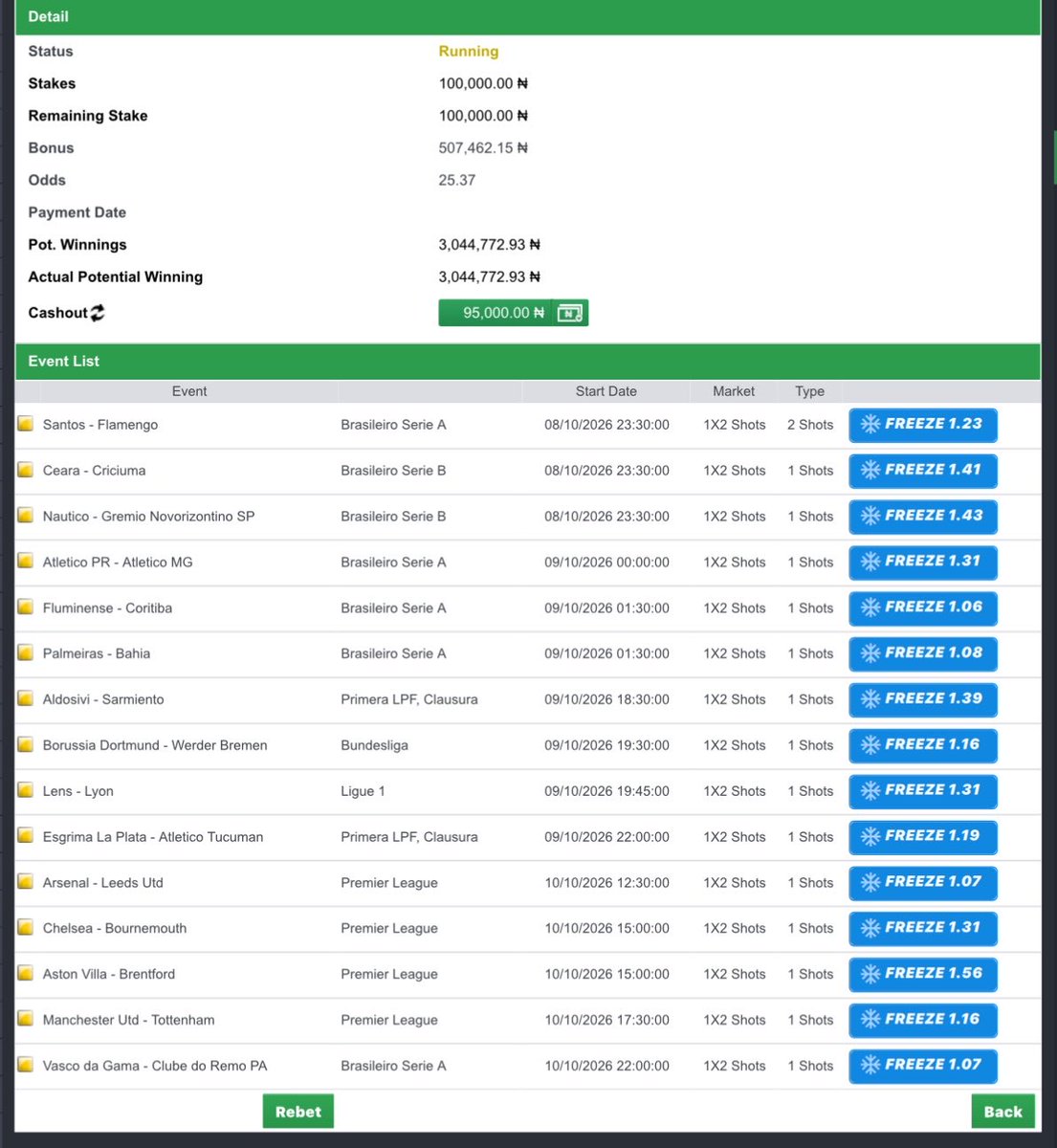Screen dimensions: 1057x1148
Task: Click the cash icon in Cashout button
Action: (569, 313)
